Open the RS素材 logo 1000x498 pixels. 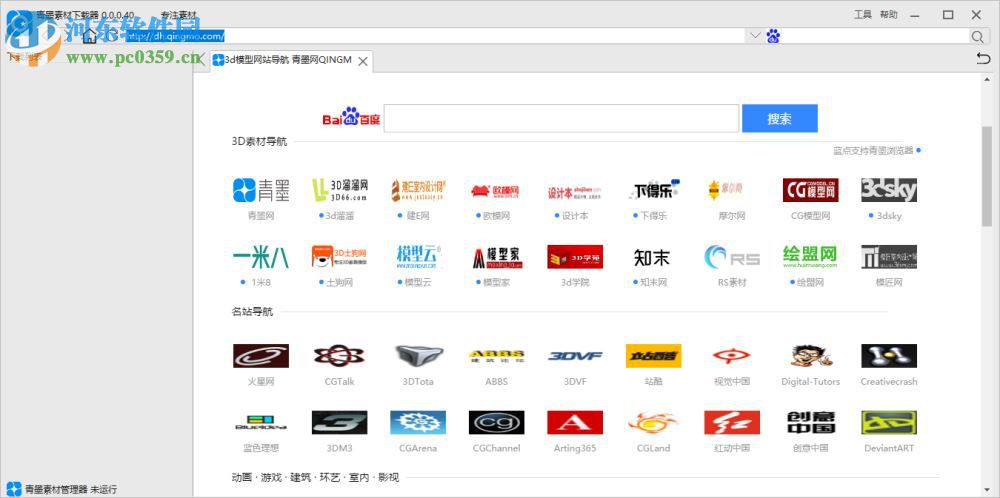coord(732,256)
